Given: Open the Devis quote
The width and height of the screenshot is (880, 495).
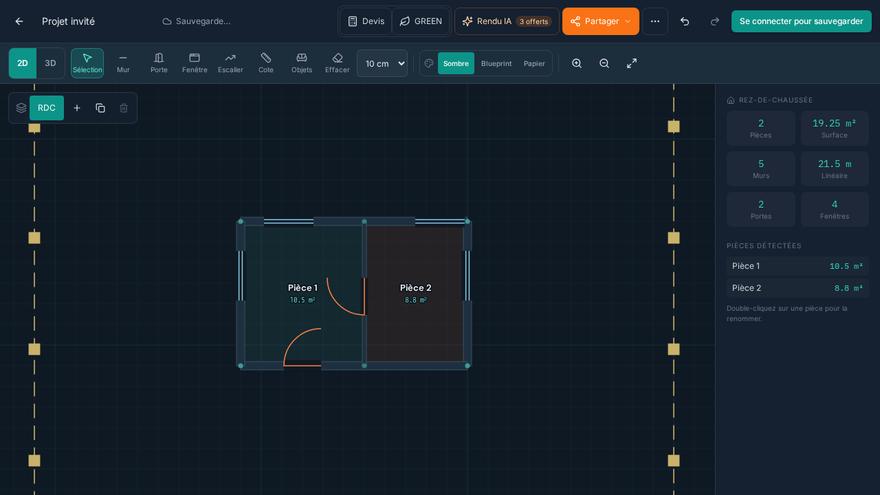Looking at the screenshot, I should 366,21.
